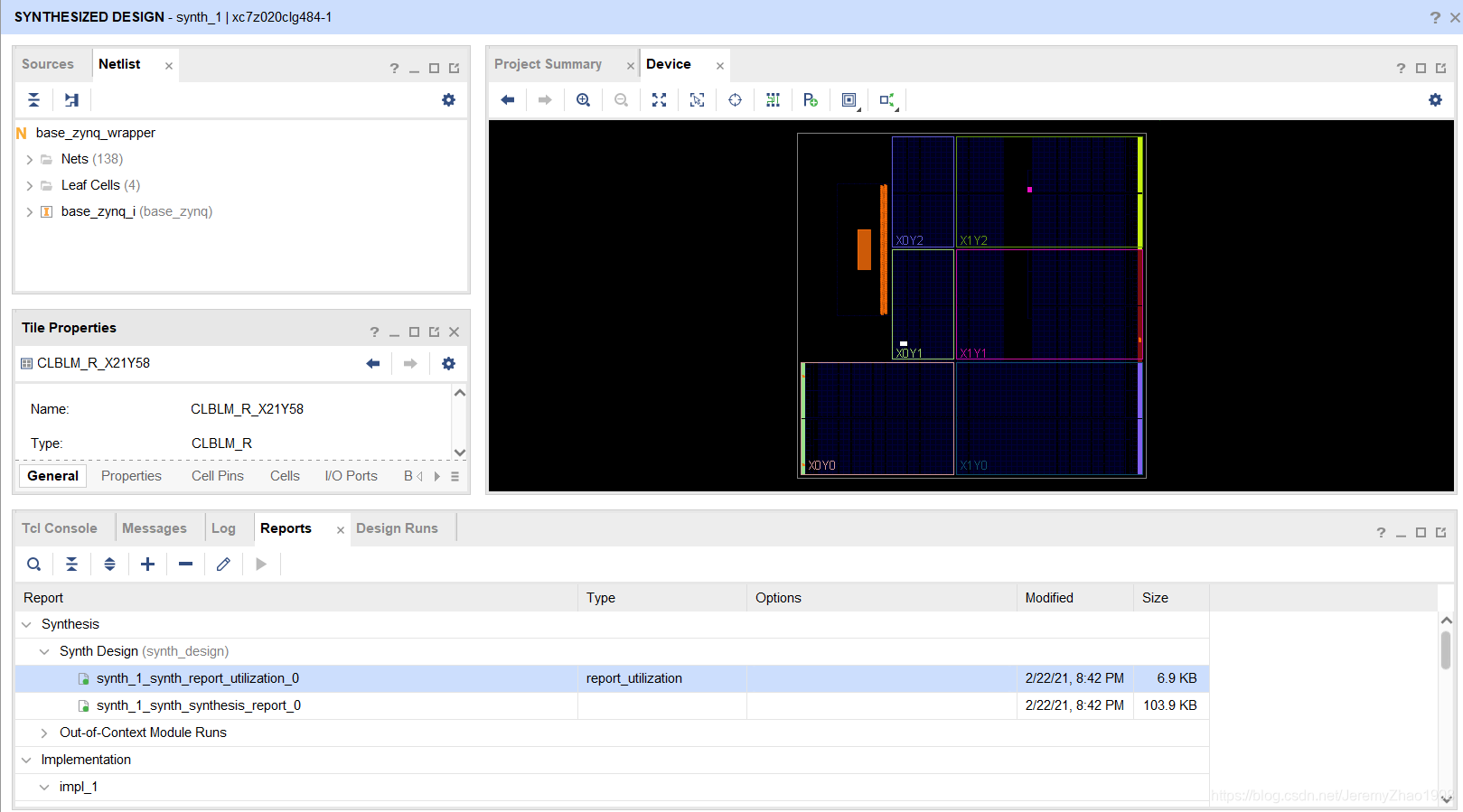Image resolution: width=1463 pixels, height=812 pixels.
Task: Select the Properties tab in Tile Properties
Action: coord(131,476)
